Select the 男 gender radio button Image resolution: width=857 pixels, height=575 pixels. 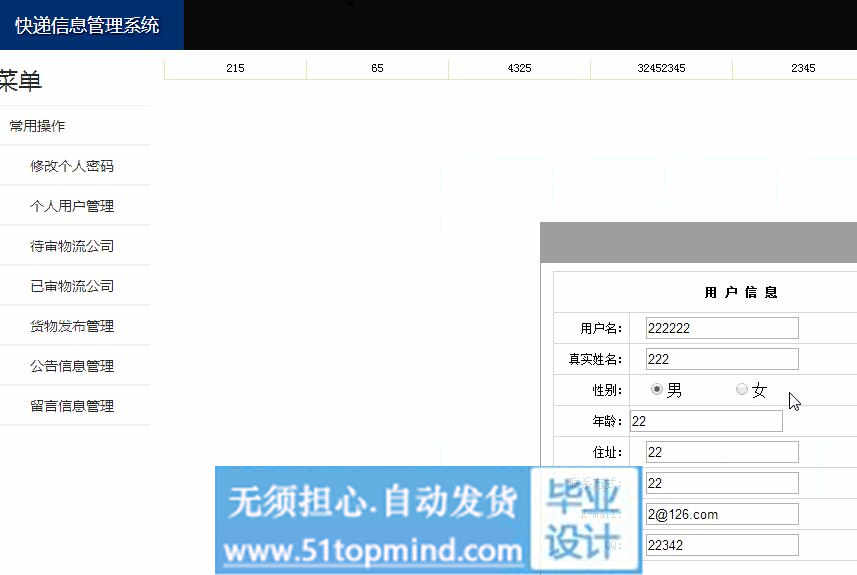(657, 389)
